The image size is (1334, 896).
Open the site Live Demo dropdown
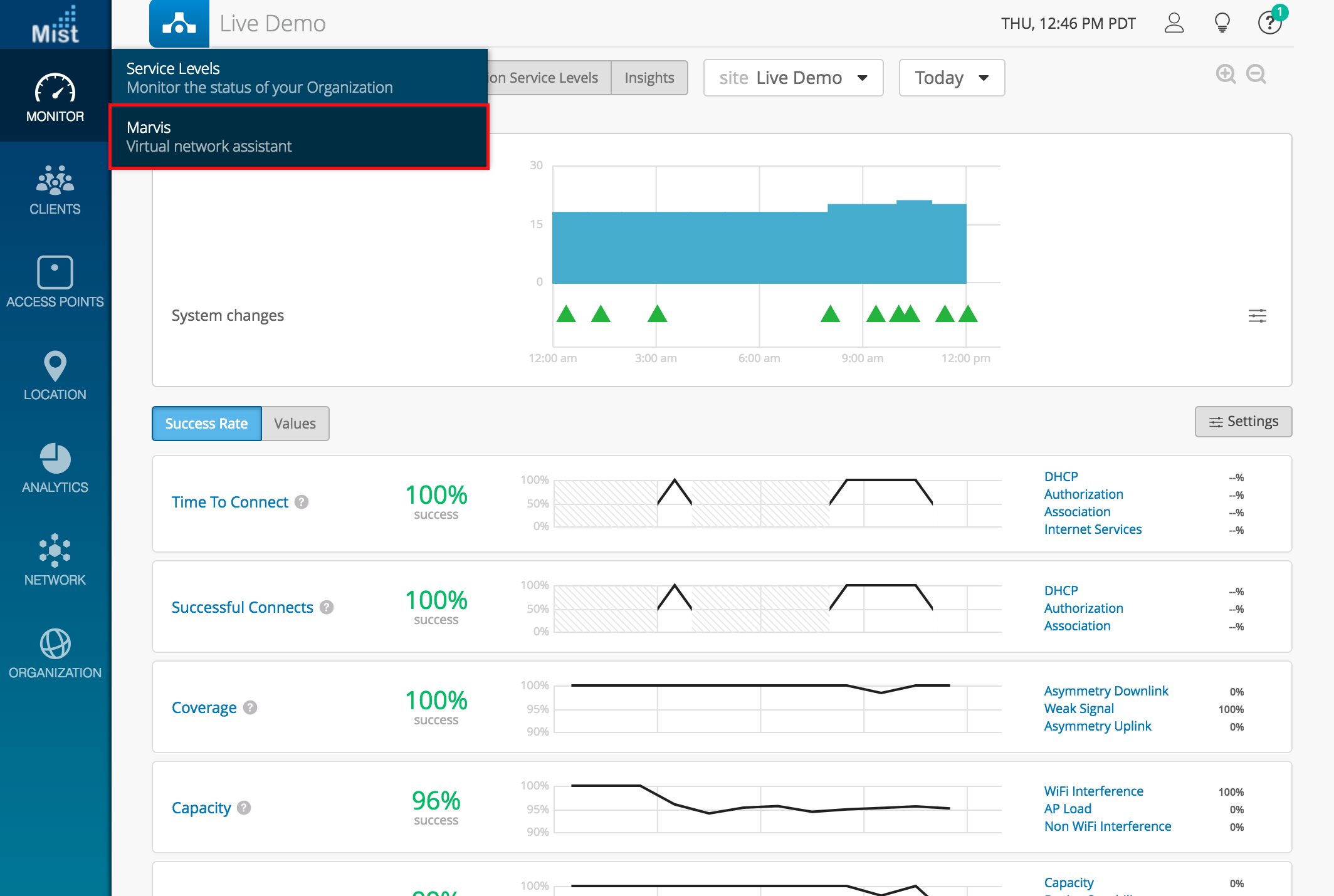coord(793,78)
